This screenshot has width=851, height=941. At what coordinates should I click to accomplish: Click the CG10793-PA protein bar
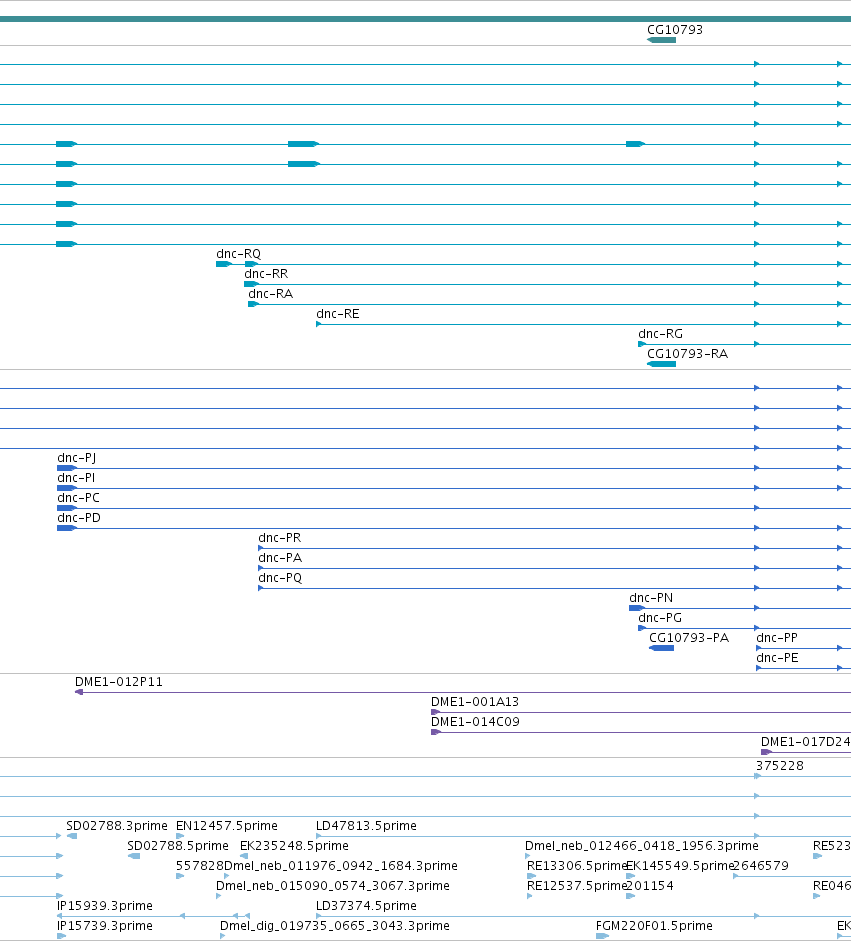click(661, 648)
